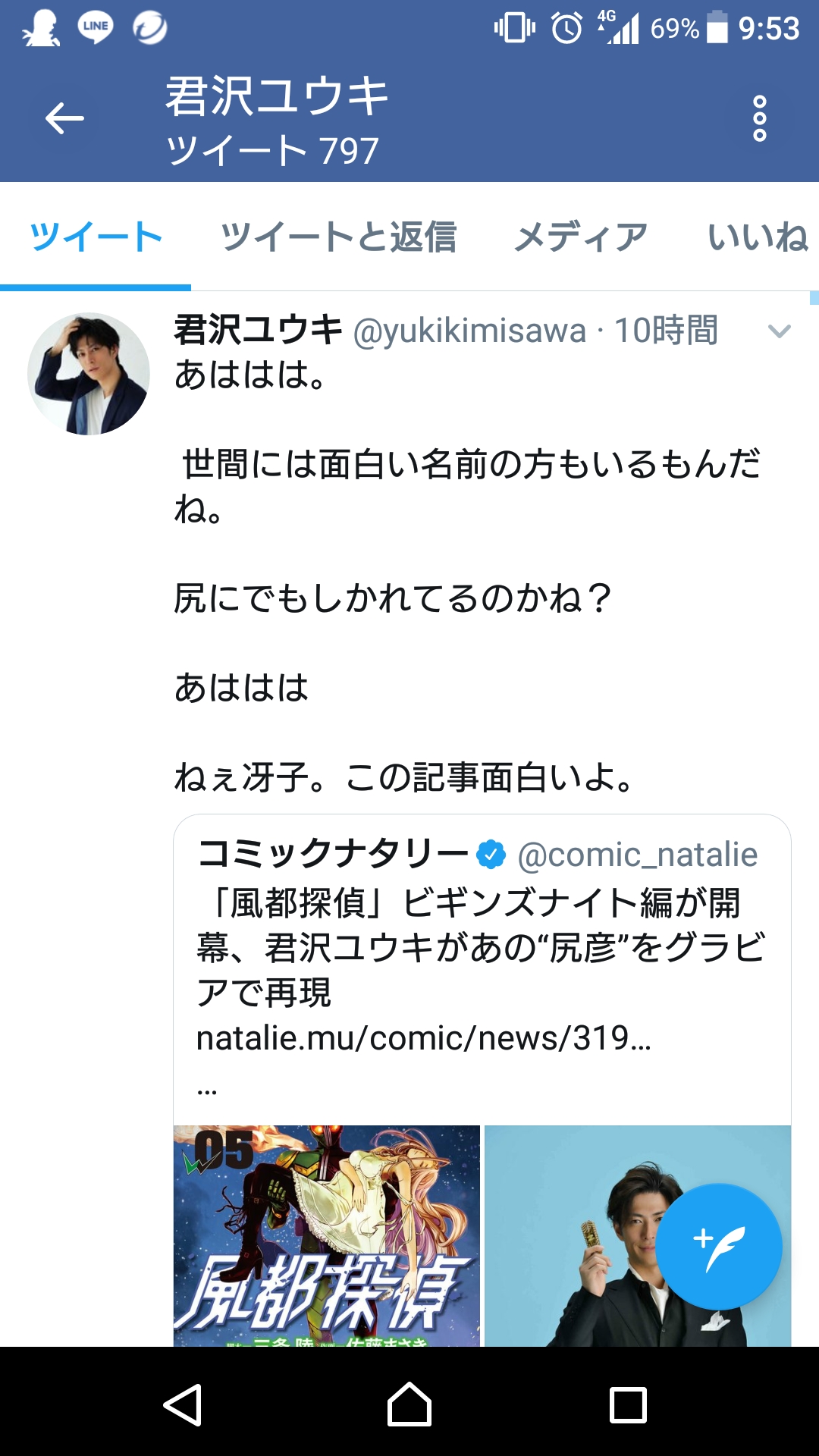Select the ツイート tab
819x1456 pixels.
(96, 237)
